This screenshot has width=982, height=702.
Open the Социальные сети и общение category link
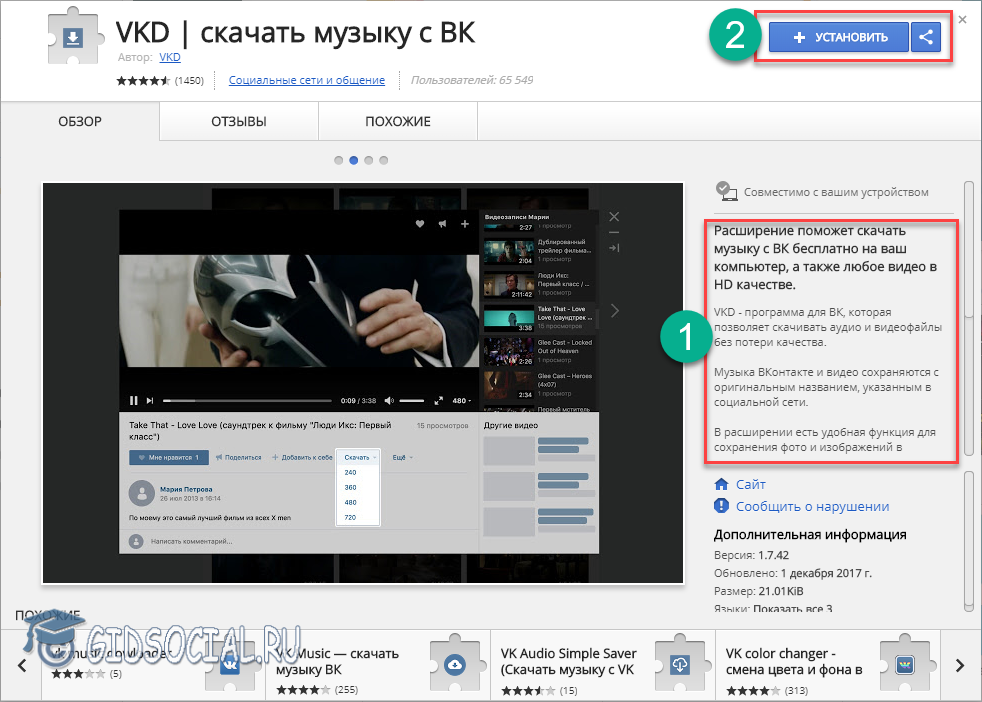pos(307,80)
